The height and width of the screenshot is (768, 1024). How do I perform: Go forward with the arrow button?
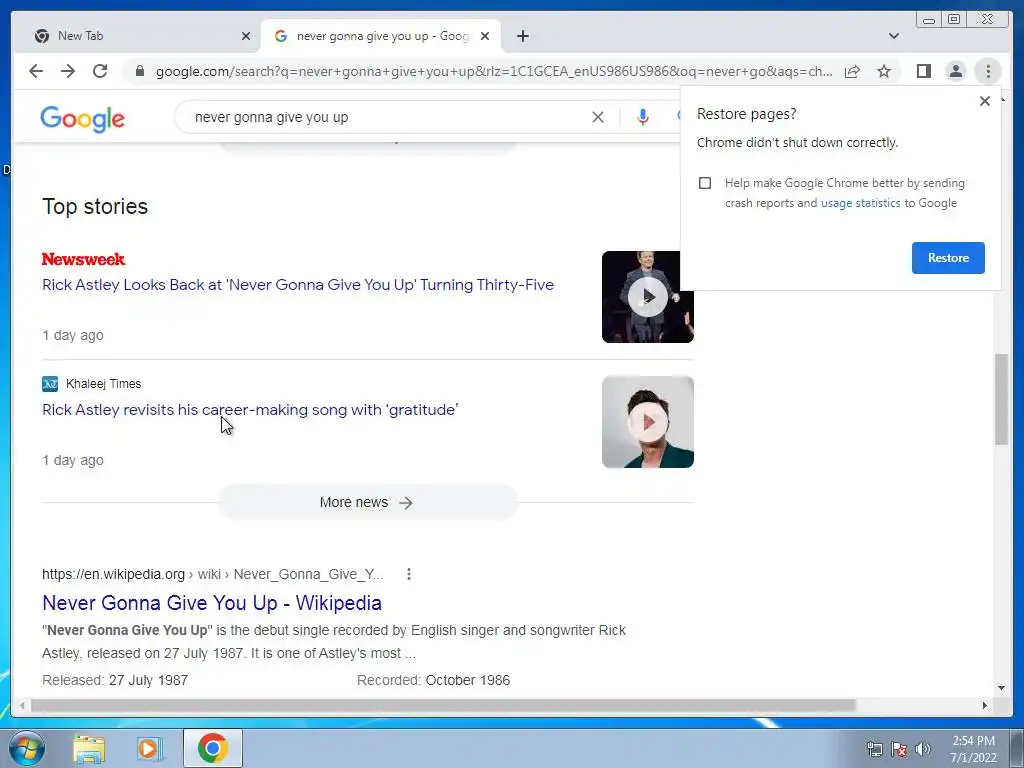click(x=68, y=71)
